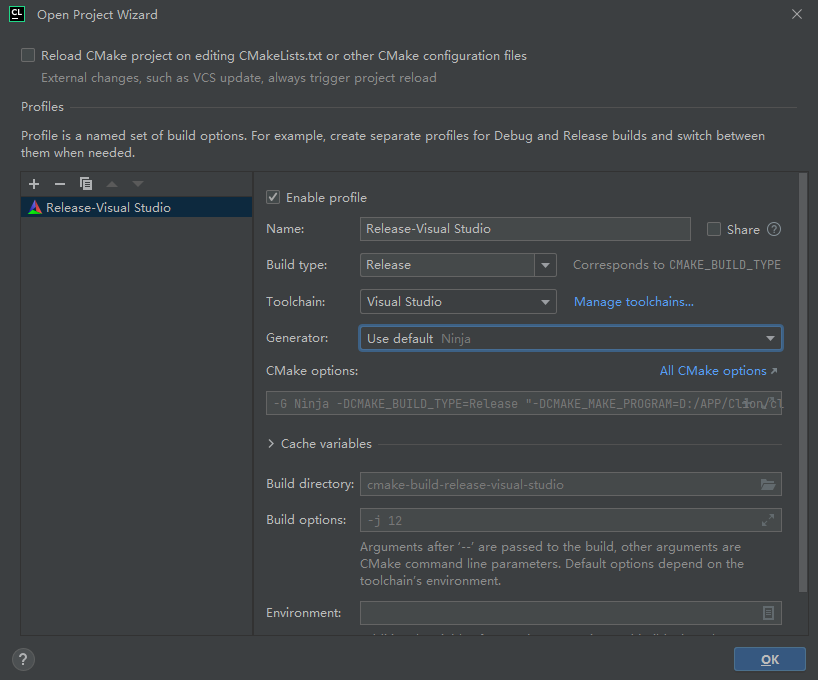Screen dimensions: 818x680
Task: Open the Environment variables editor icon
Action: tap(768, 613)
